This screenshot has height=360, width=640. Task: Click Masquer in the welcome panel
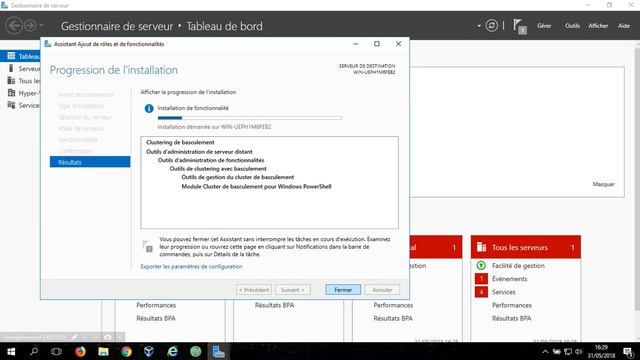tap(603, 184)
